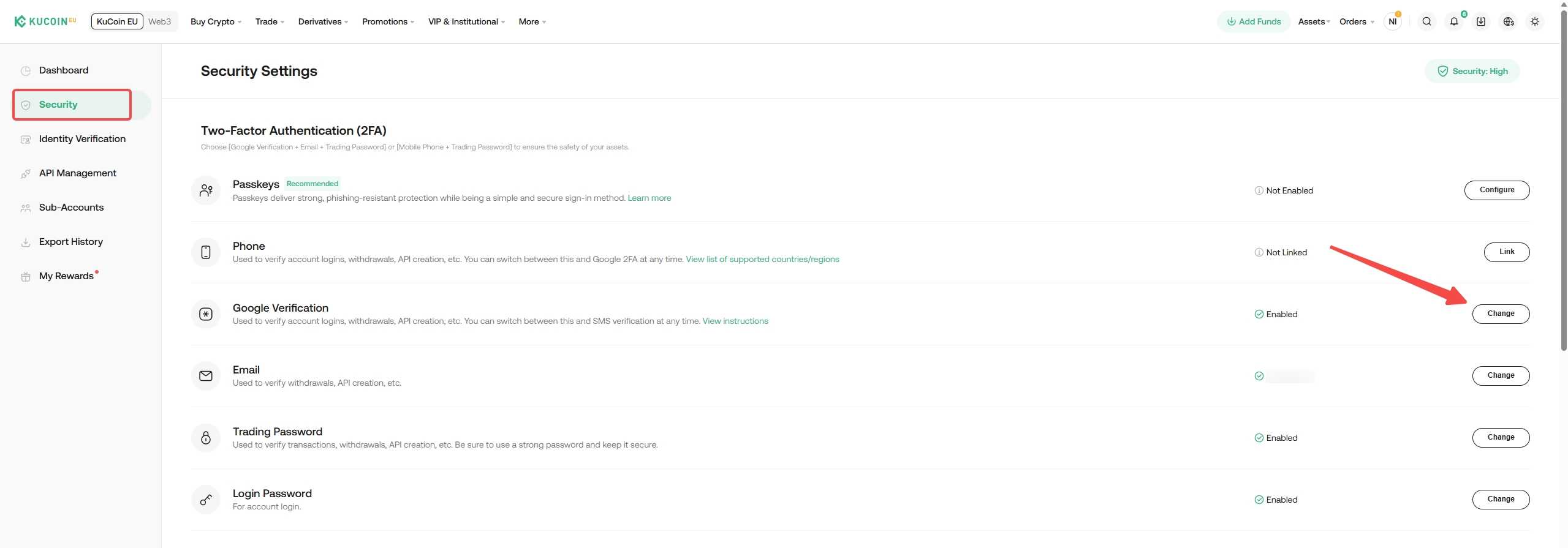This screenshot has height=548, width=1568.
Task: Open Identity Verification in sidebar
Action: tap(82, 139)
